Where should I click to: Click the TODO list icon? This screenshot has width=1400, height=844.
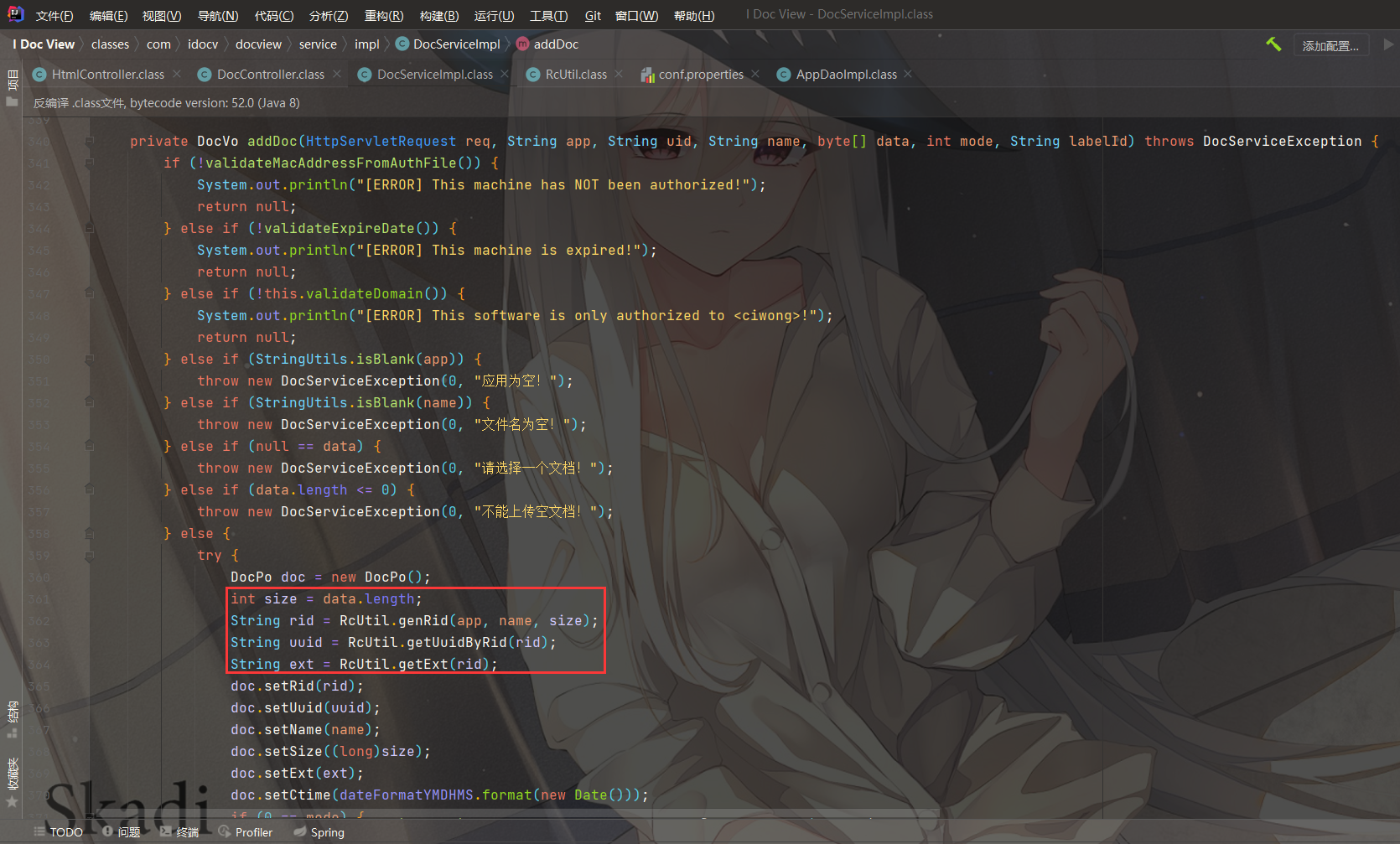pyautogui.click(x=39, y=831)
